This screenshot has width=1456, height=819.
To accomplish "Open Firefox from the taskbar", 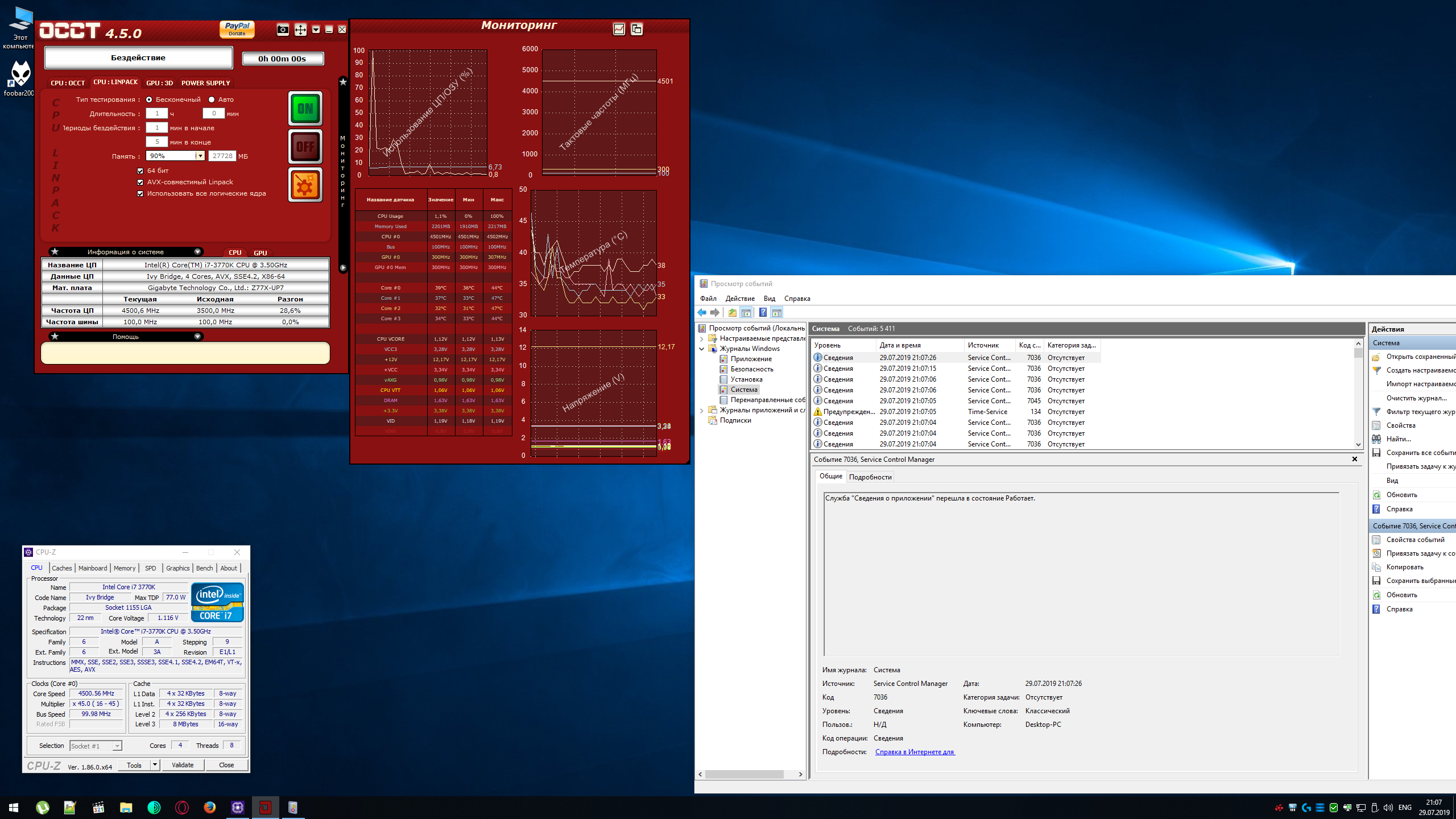I will click(210, 807).
